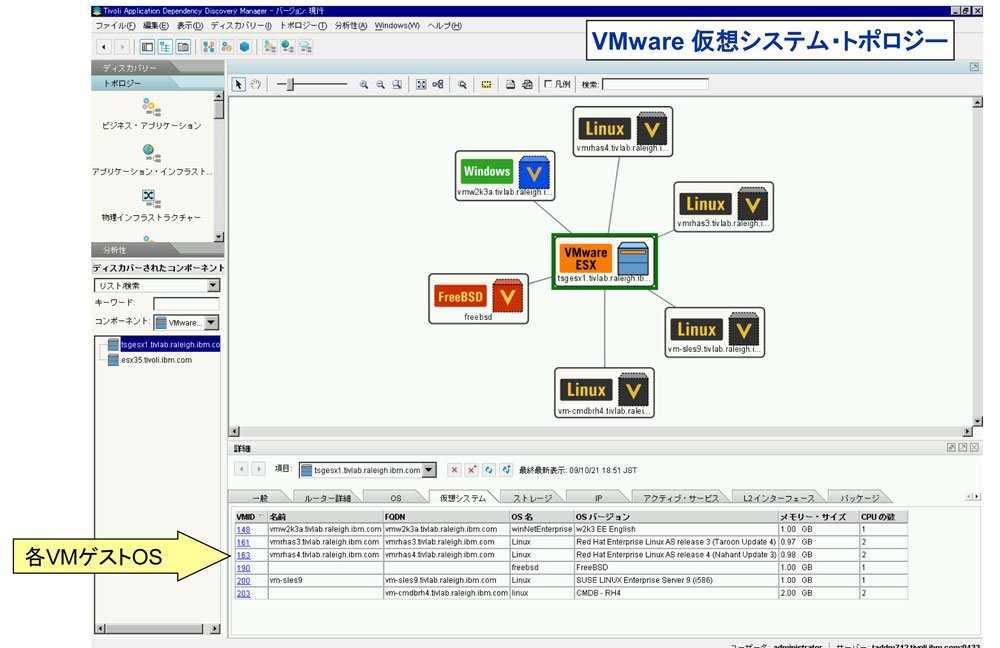Sort by the OS 名 column header
The width and height of the screenshot is (1000, 648).
click(x=541, y=517)
